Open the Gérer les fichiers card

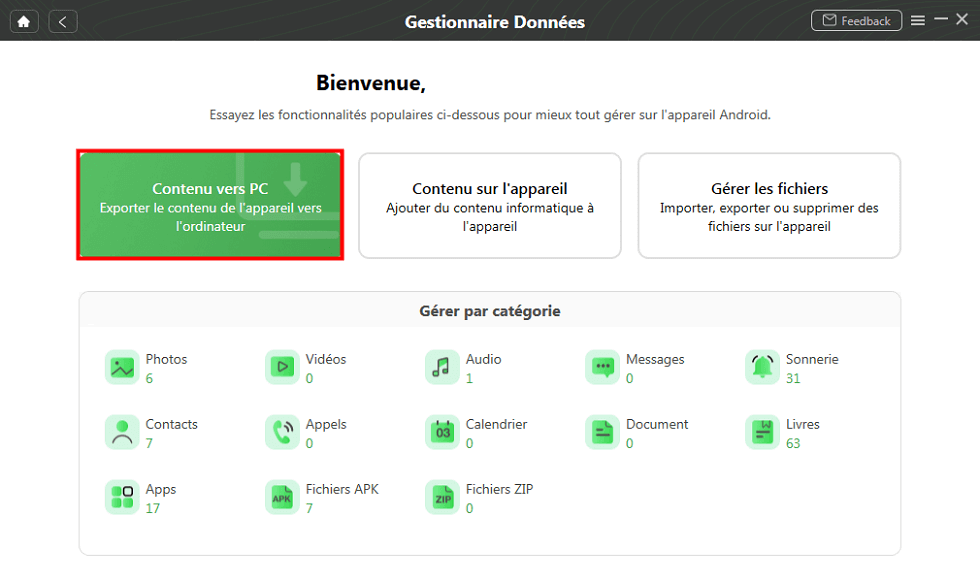[x=769, y=206]
